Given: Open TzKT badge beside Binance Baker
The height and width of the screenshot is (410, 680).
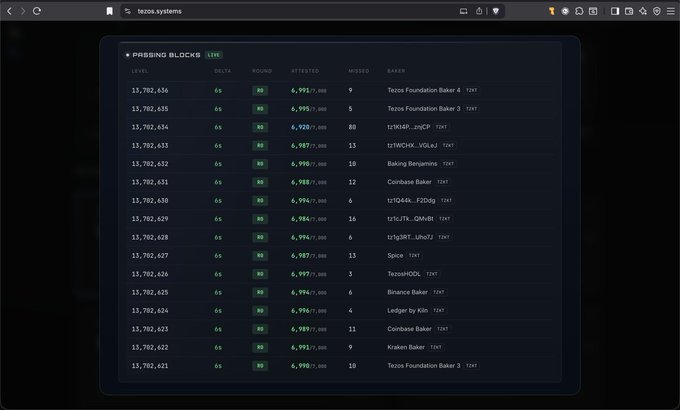Looking at the screenshot, I should (x=439, y=292).
